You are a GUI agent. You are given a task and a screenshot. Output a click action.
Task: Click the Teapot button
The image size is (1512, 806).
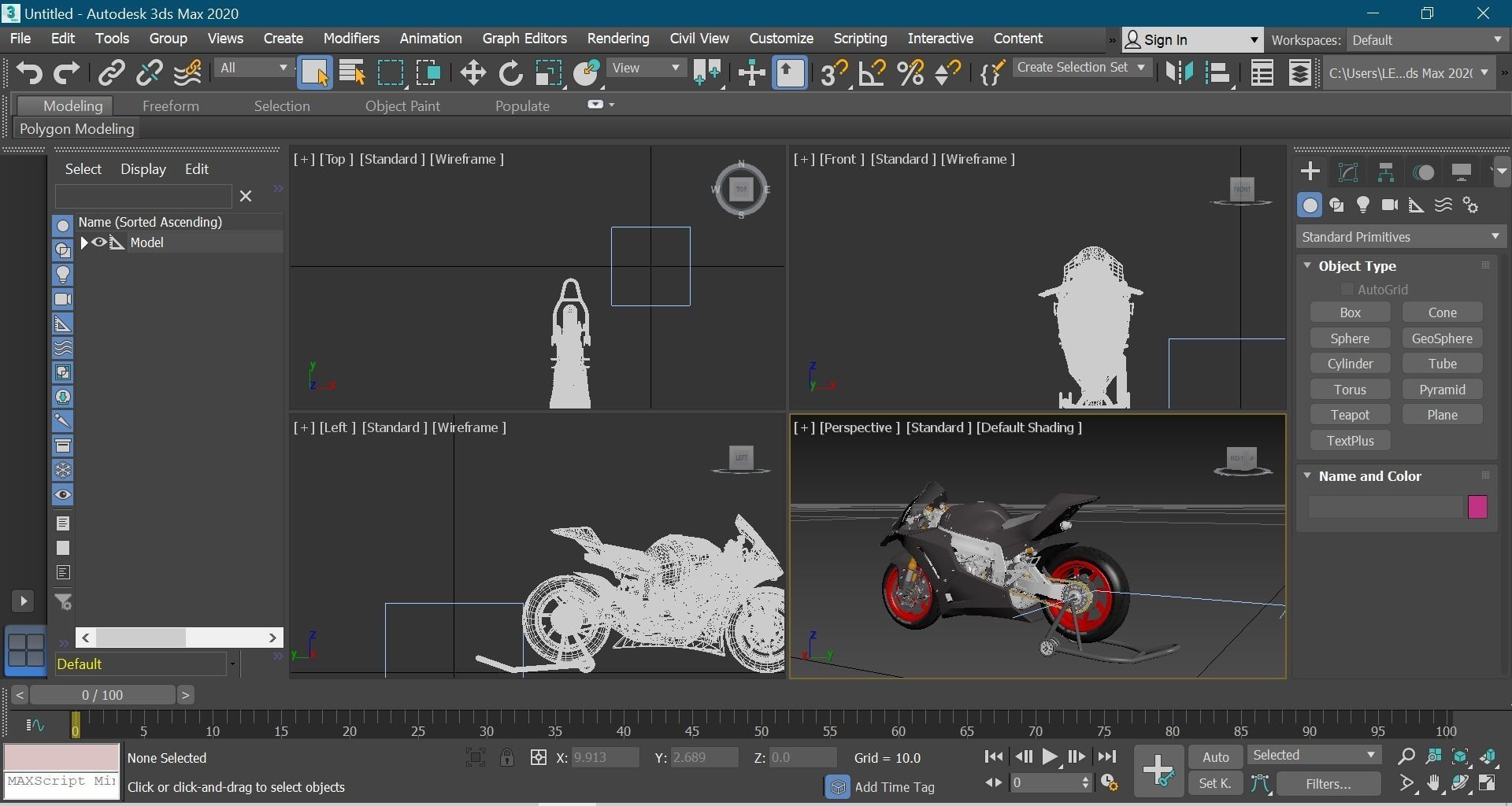[x=1350, y=415]
